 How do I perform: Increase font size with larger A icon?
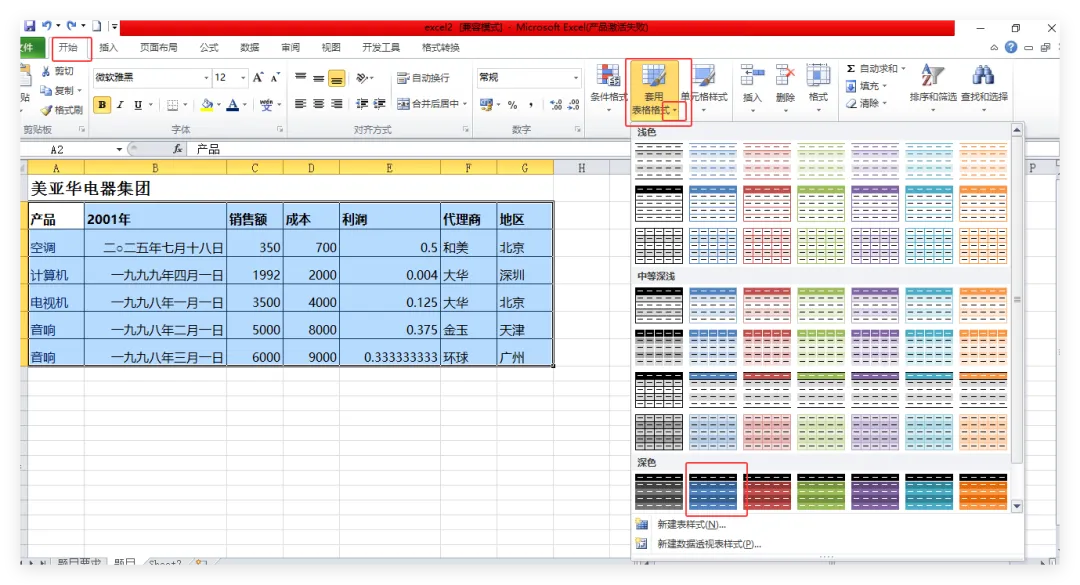pos(258,77)
